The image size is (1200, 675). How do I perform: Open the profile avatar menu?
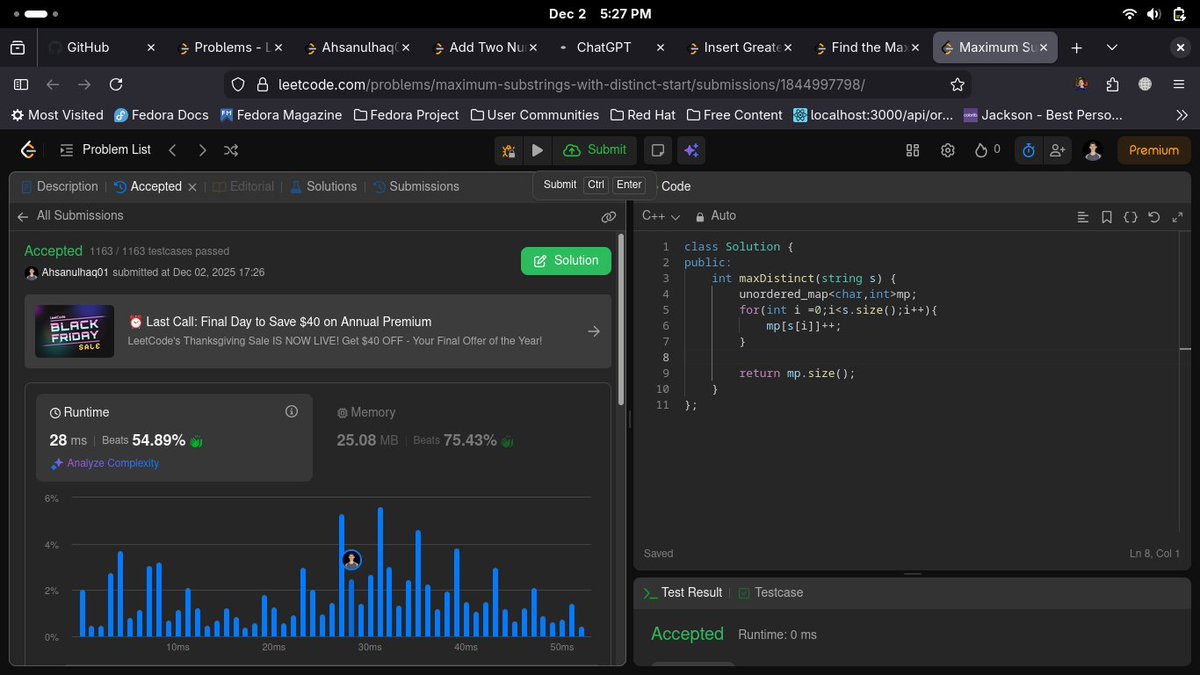coord(1093,150)
